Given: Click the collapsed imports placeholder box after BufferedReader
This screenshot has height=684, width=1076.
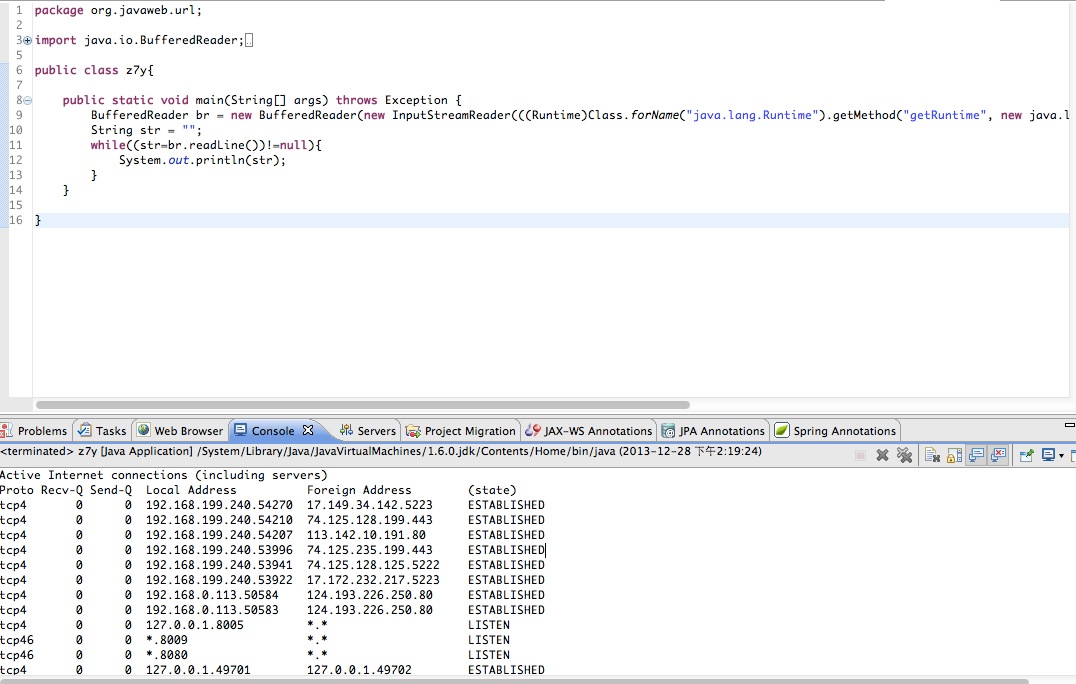Looking at the screenshot, I should [x=249, y=40].
